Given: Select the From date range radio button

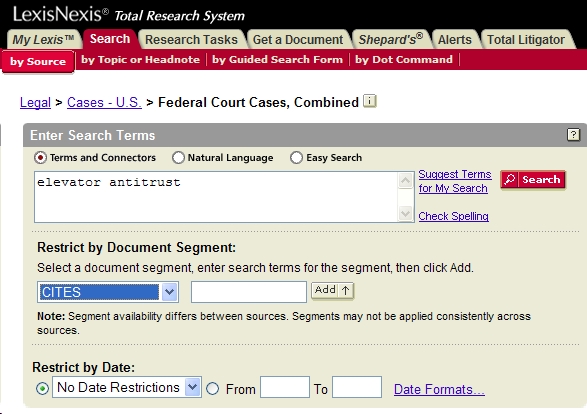Looking at the screenshot, I should pyautogui.click(x=213, y=389).
